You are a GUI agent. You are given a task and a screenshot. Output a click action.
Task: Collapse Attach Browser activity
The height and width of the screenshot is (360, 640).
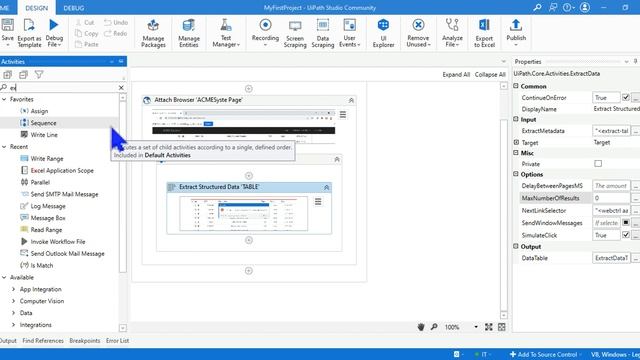pyautogui.click(x=351, y=100)
